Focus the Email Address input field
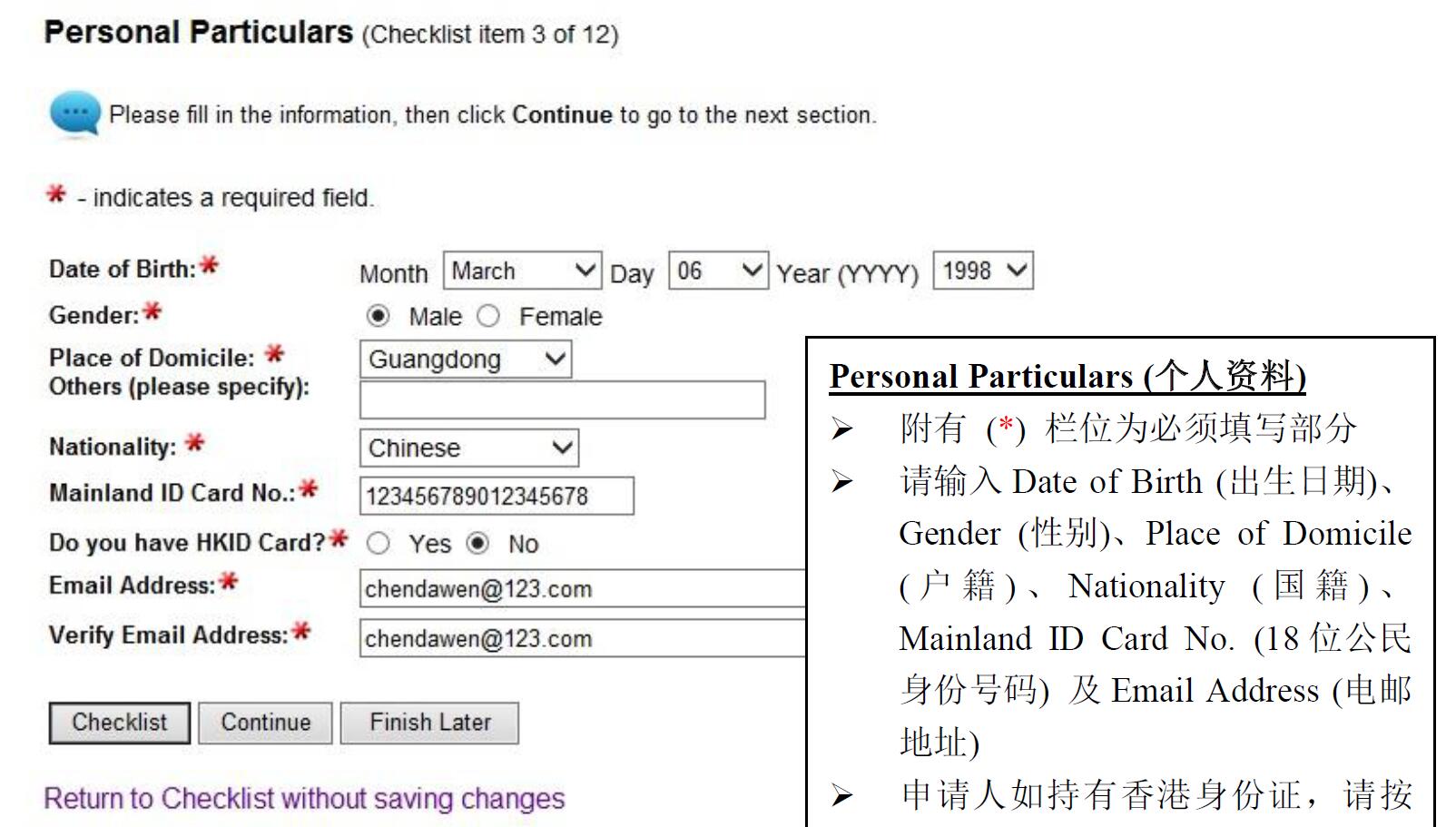1456x827 pixels. (x=581, y=589)
